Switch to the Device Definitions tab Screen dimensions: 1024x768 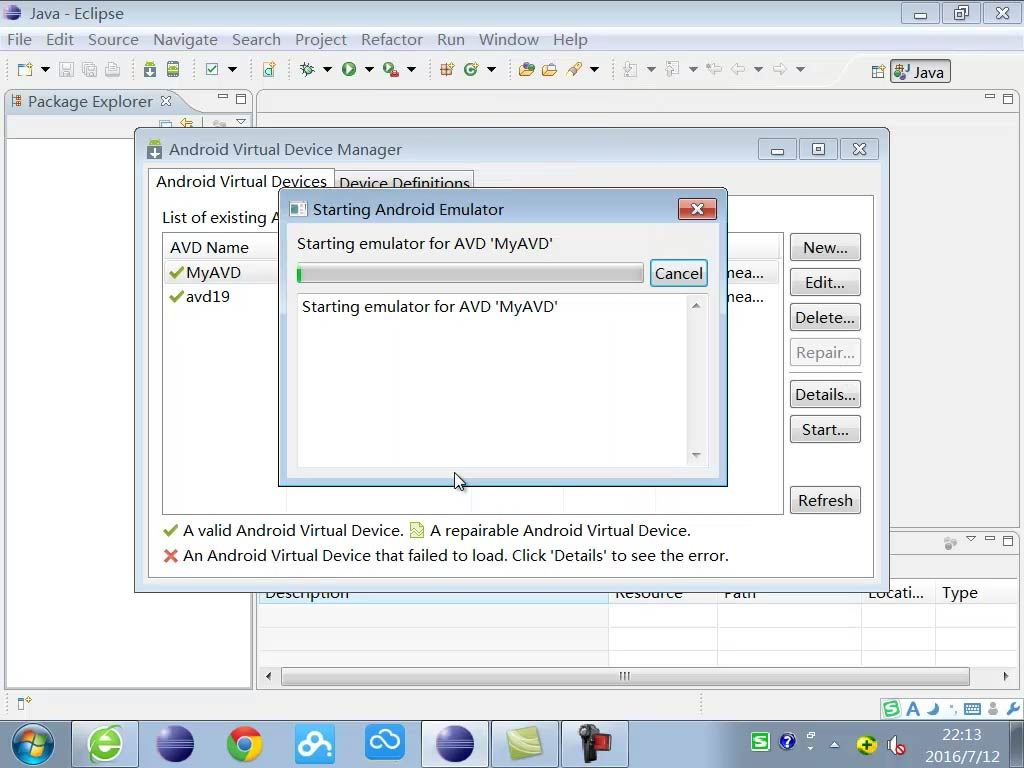(x=404, y=182)
